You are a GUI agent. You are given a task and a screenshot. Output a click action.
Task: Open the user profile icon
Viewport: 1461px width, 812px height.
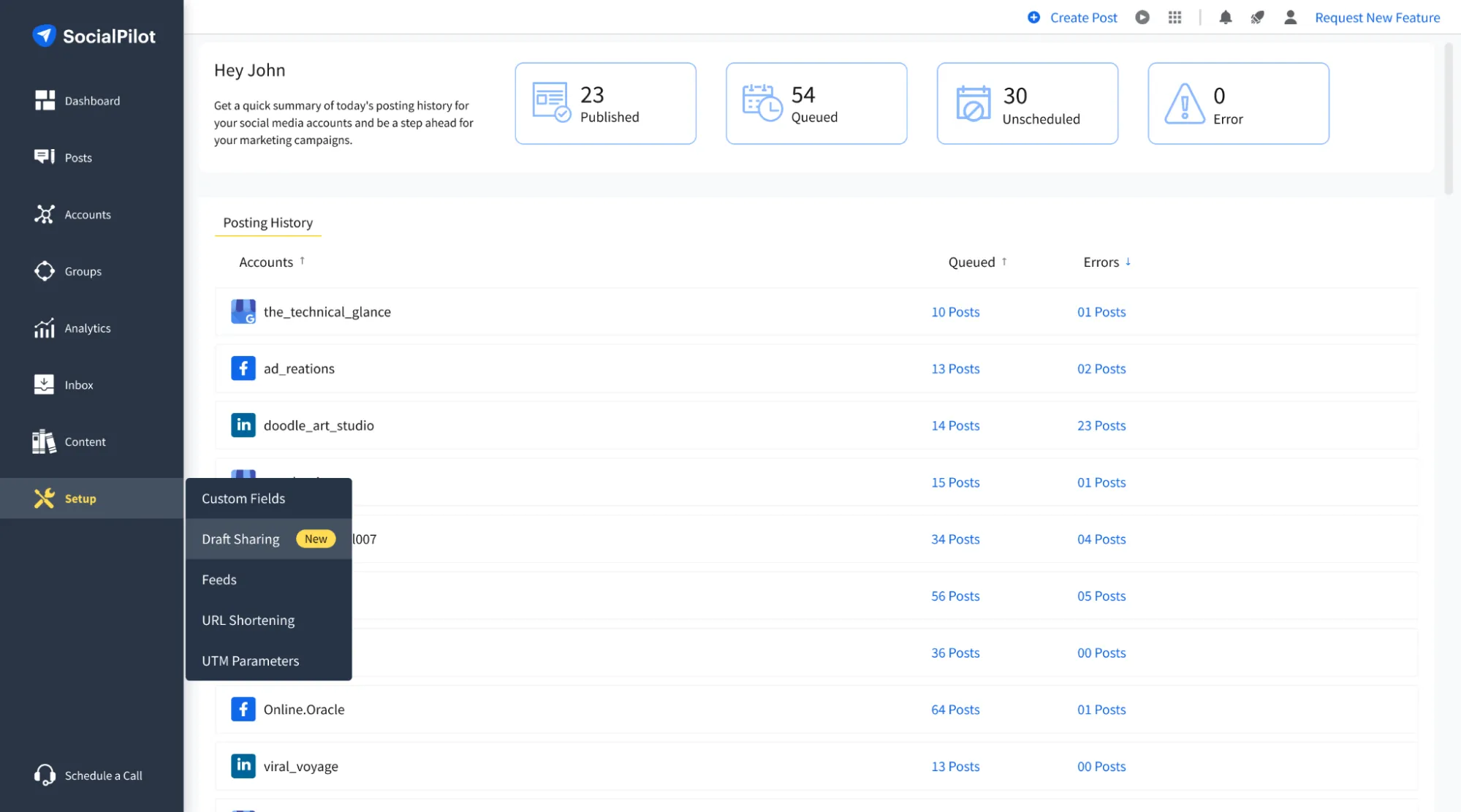tap(1290, 18)
